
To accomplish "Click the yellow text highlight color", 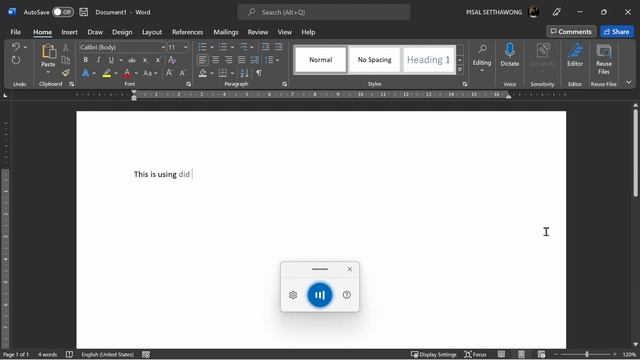I will pos(107,73).
